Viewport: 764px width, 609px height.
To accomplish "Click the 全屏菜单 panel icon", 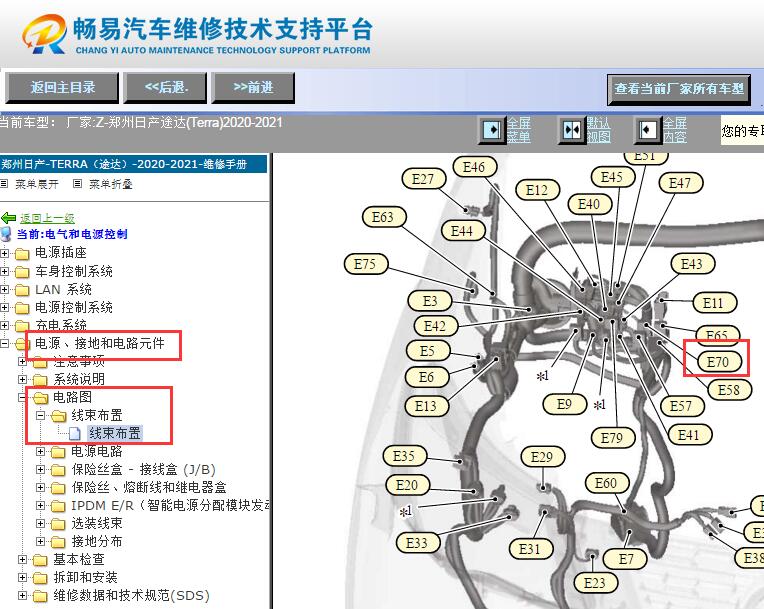I will pos(492,130).
